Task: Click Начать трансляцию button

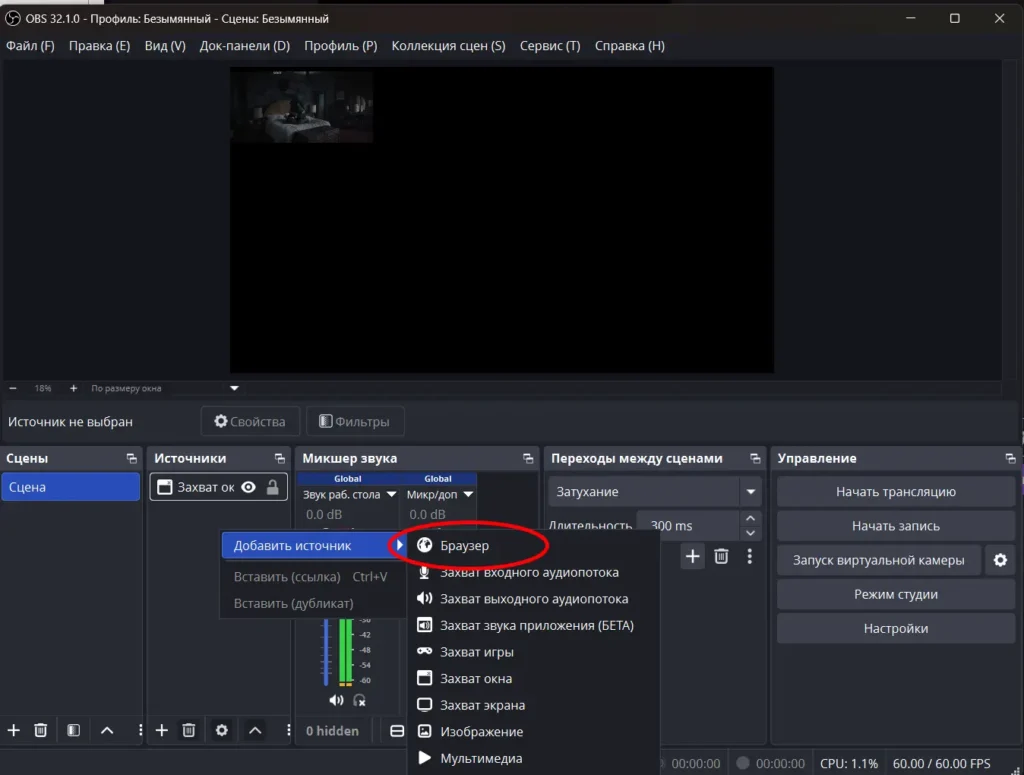Action: point(895,492)
